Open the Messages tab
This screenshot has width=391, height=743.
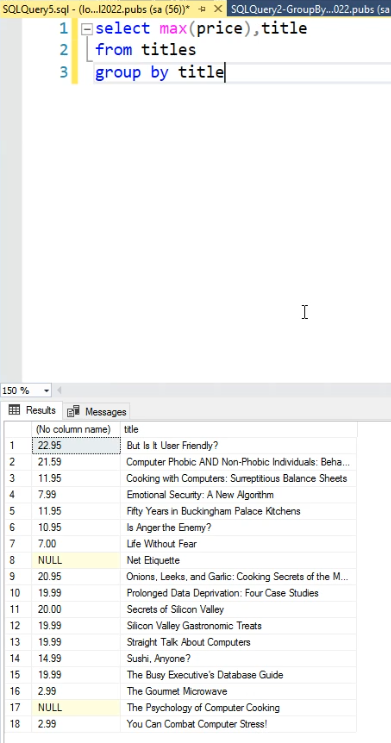[97, 412]
